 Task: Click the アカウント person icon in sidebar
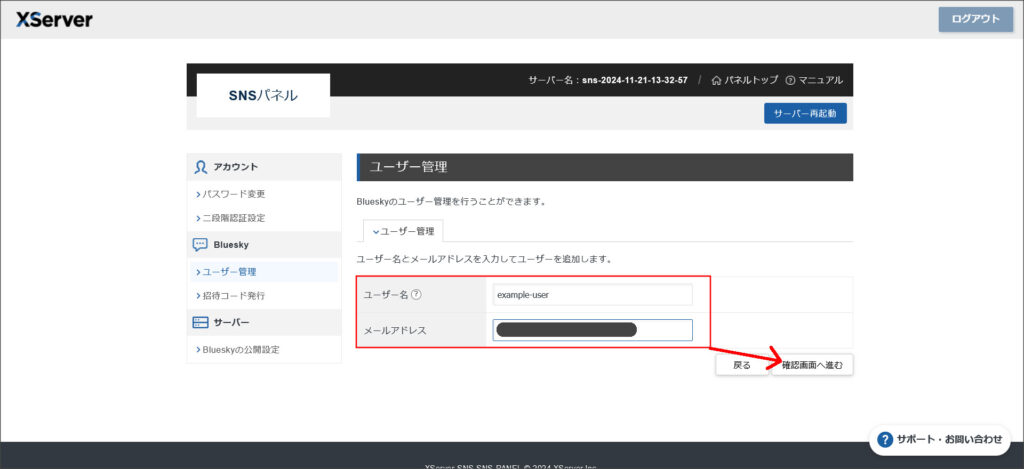pos(200,167)
